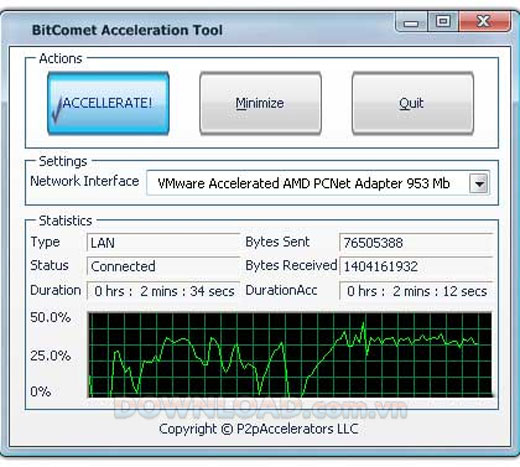Close the BitComet Acceleration Tool window
Viewport: 520px width, 467px height.
pos(484,22)
